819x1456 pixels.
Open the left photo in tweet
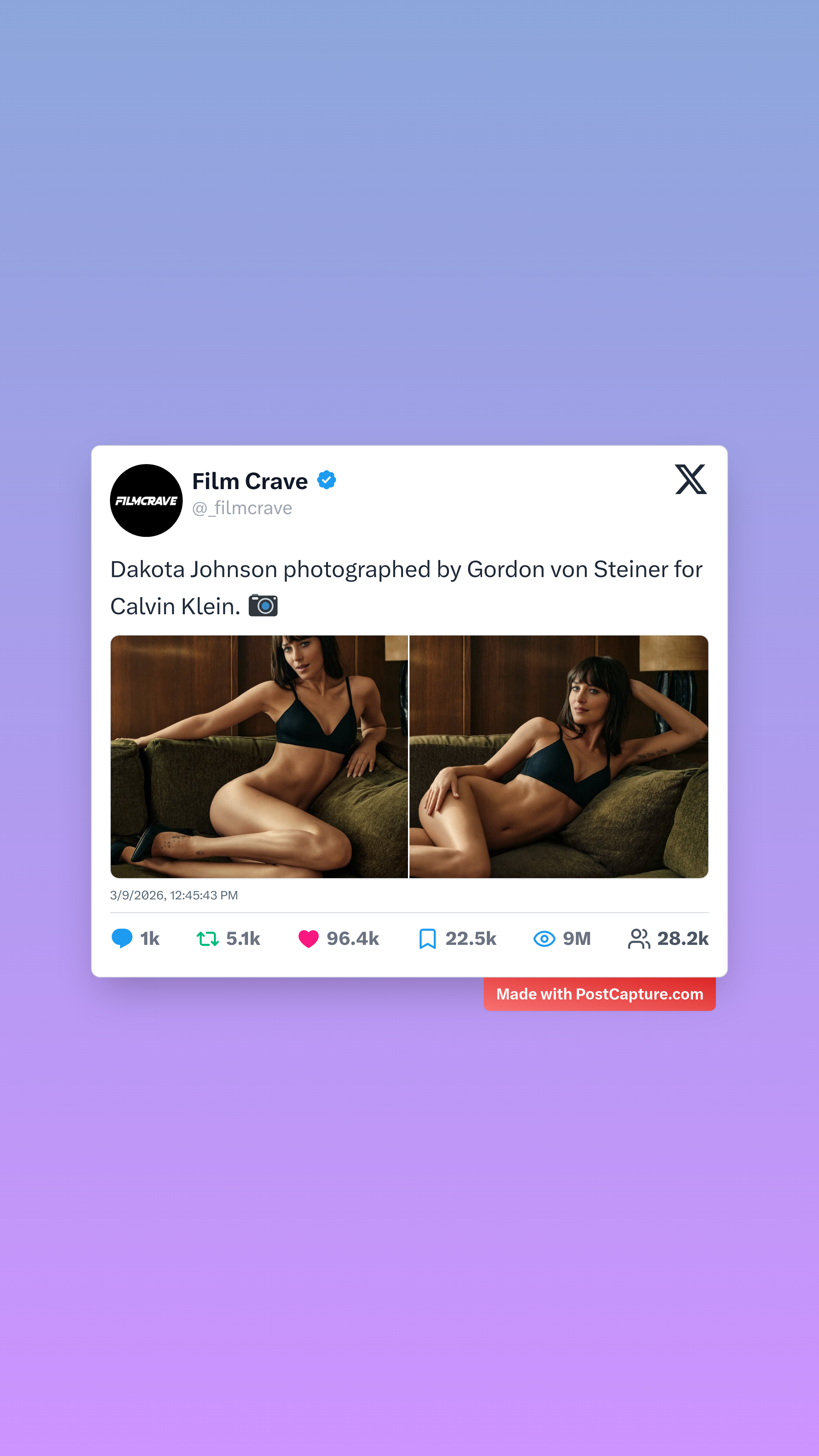point(259,756)
